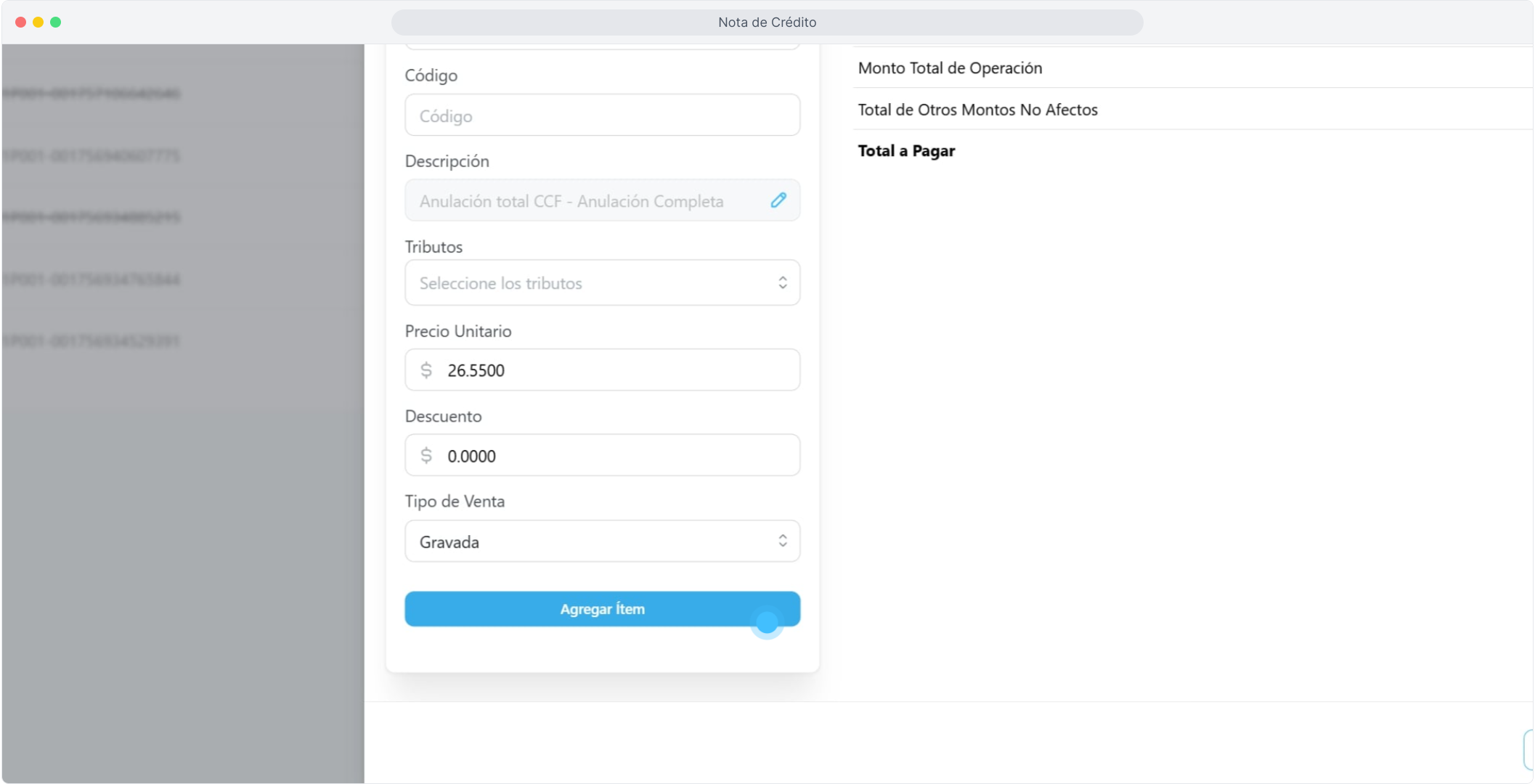
Task: Click the dollar icon in Descuento field
Action: pos(426,456)
